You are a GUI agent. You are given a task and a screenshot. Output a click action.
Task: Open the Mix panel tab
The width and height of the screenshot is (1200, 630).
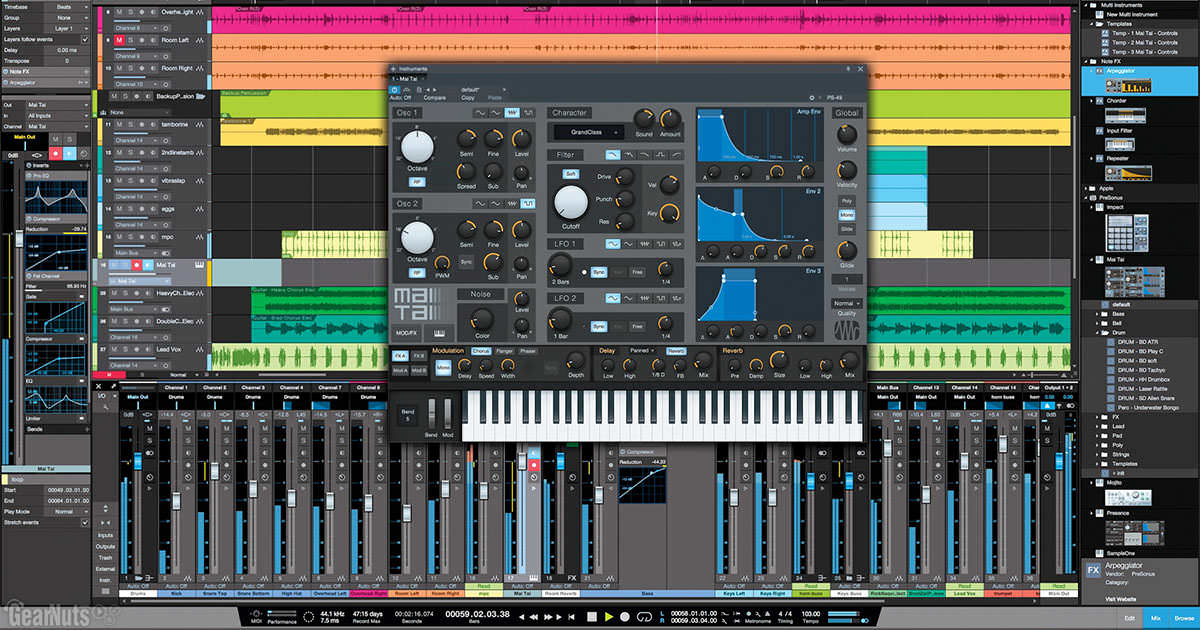[1156, 619]
